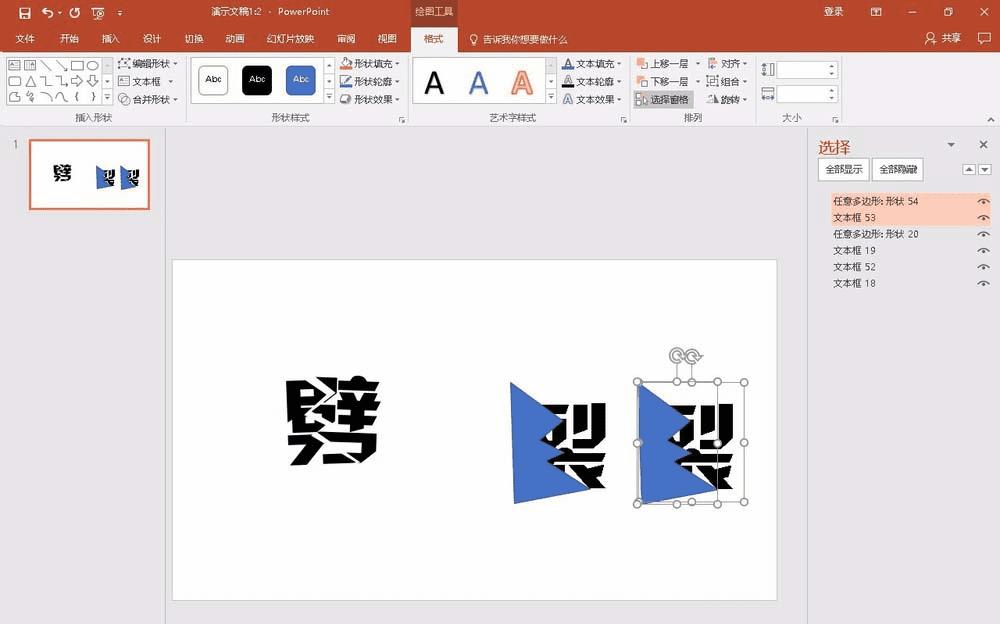Apply the blue Abc shape style
The height and width of the screenshot is (624, 1000).
(300, 80)
